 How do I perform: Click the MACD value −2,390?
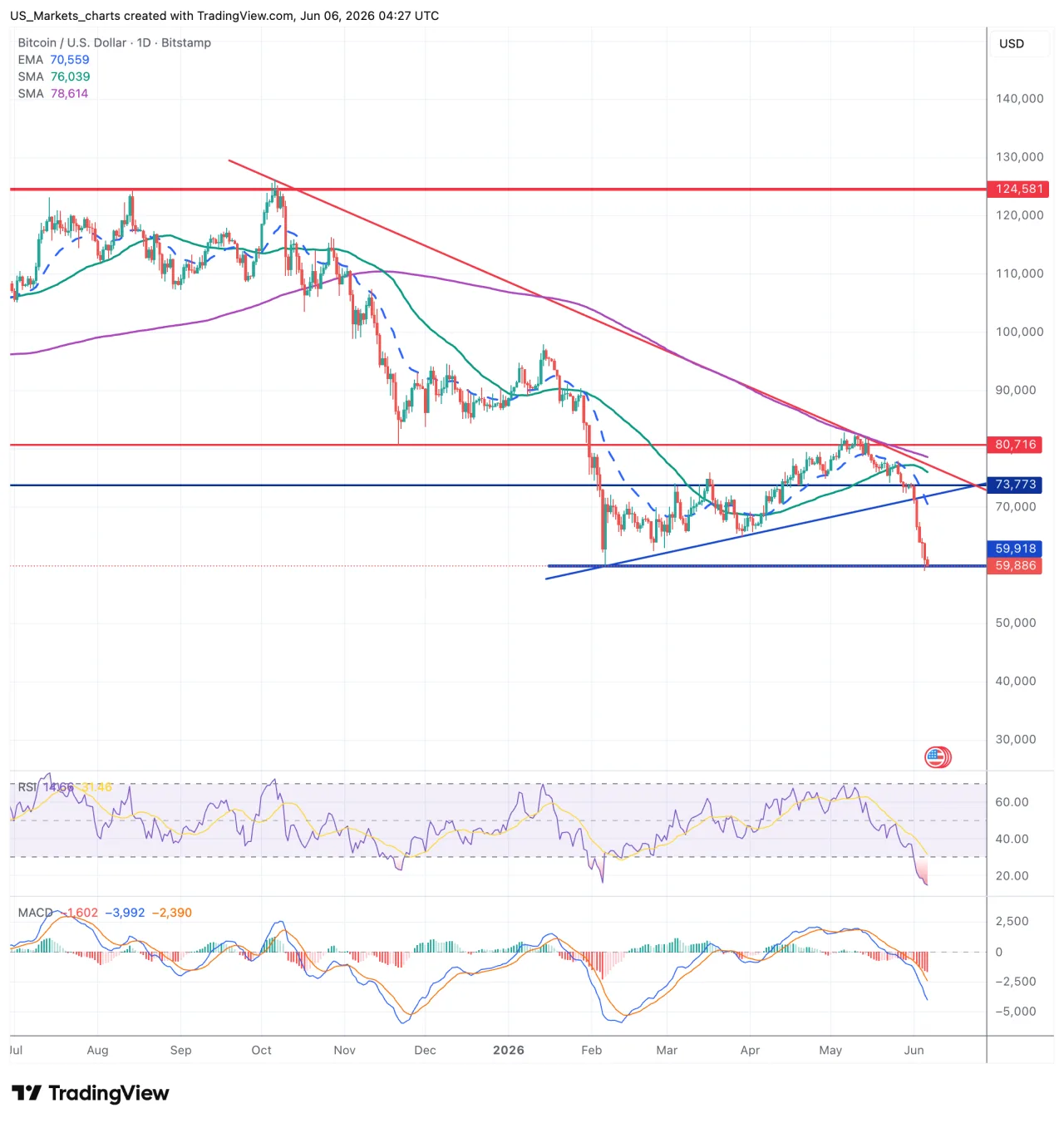pyautogui.click(x=172, y=913)
